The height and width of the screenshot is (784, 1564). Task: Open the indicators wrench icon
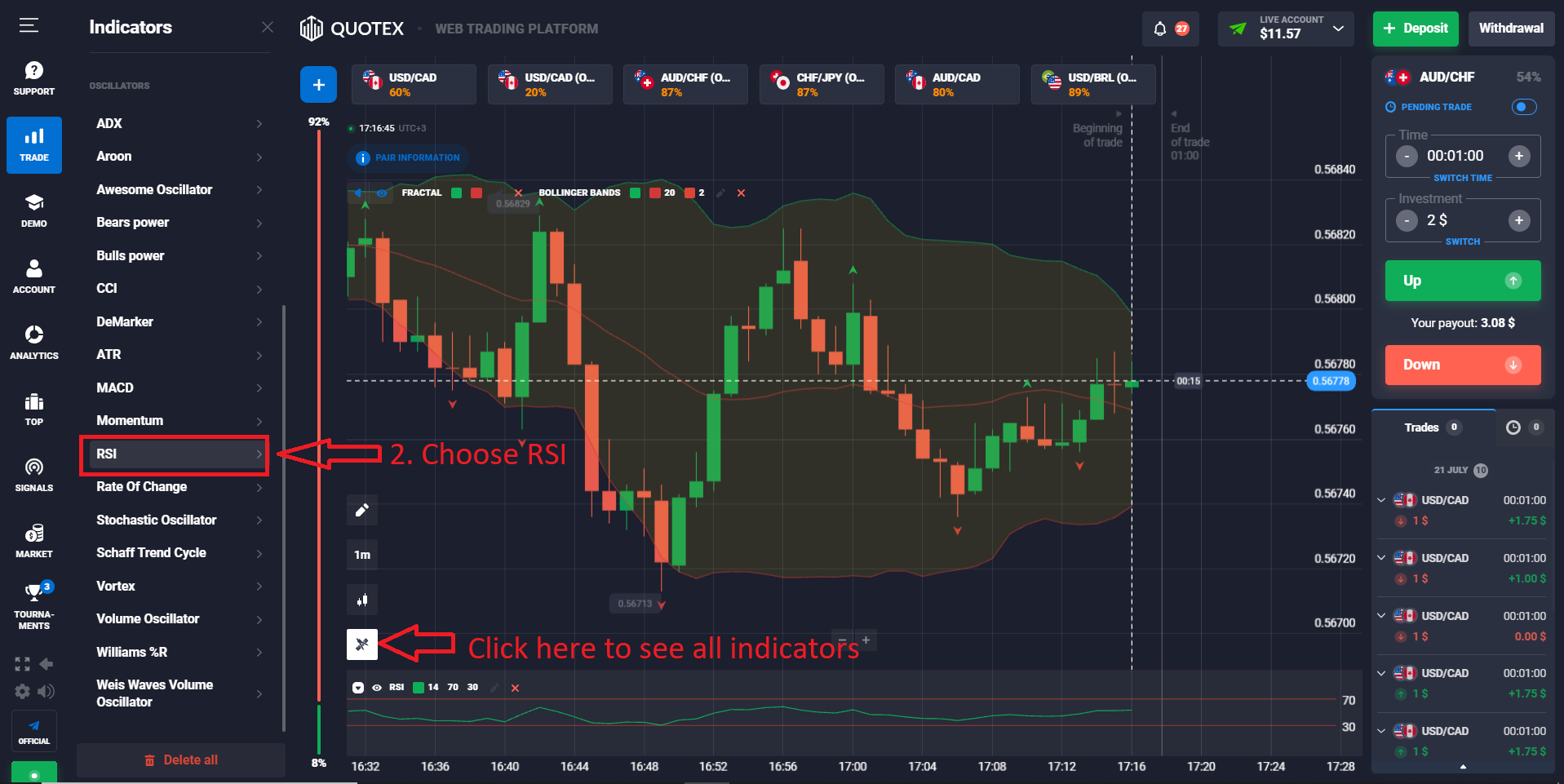361,644
